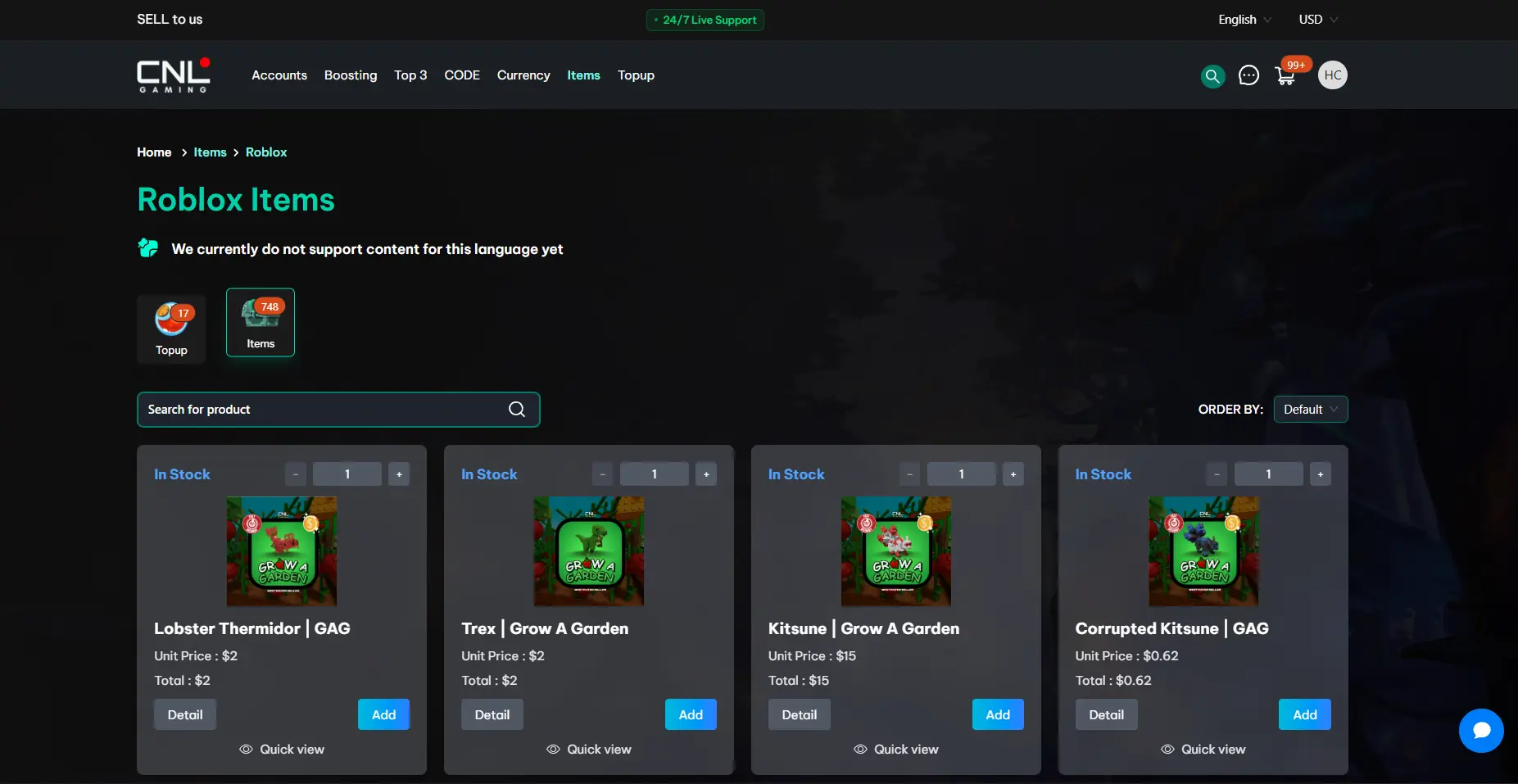Add Trex Grow A Garden to cart
This screenshot has height=784, width=1518.
(691, 714)
